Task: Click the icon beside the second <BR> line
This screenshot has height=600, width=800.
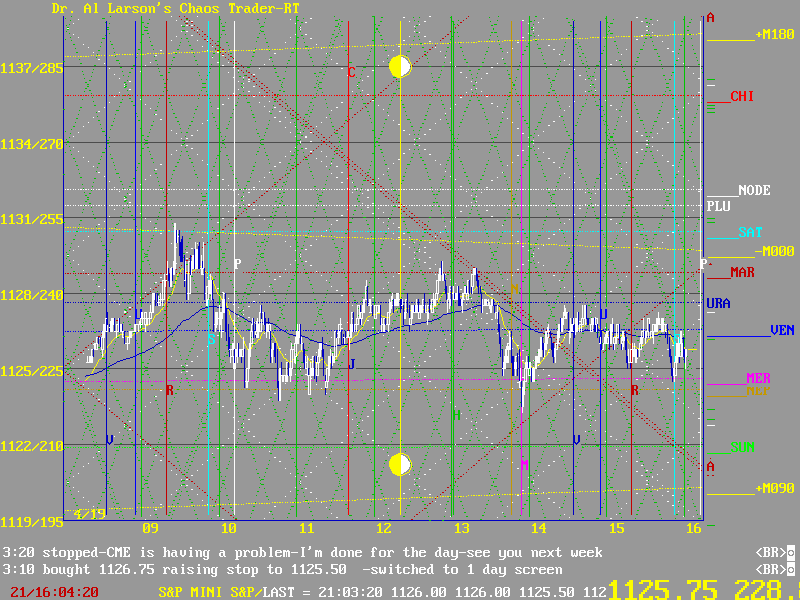Action: 790,570
